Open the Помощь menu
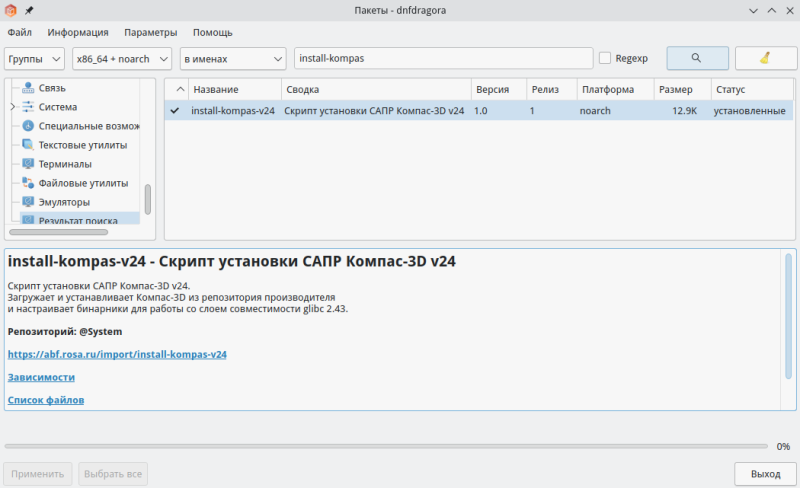This screenshot has height=488, width=800. click(x=213, y=32)
